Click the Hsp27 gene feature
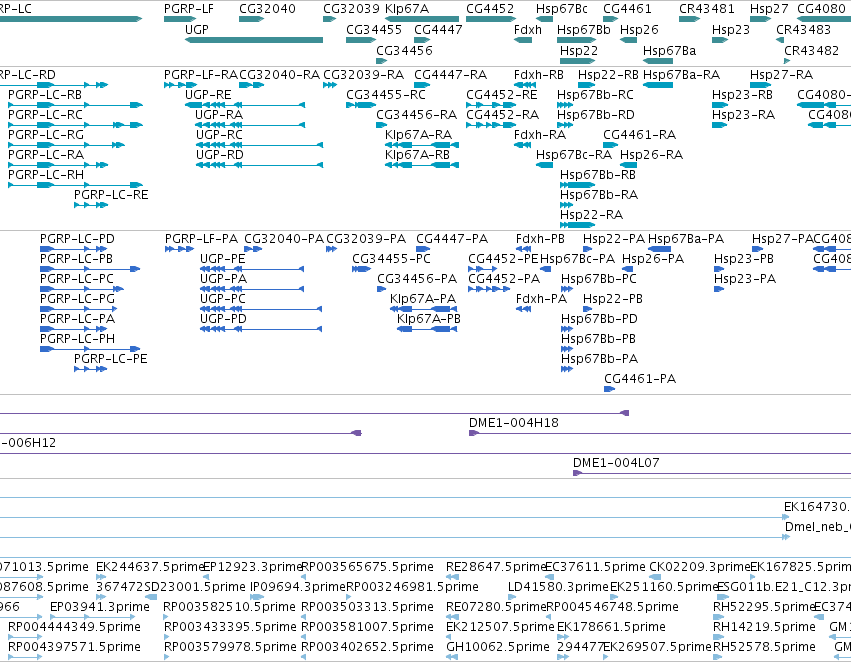The height and width of the screenshot is (662, 851). (760, 20)
